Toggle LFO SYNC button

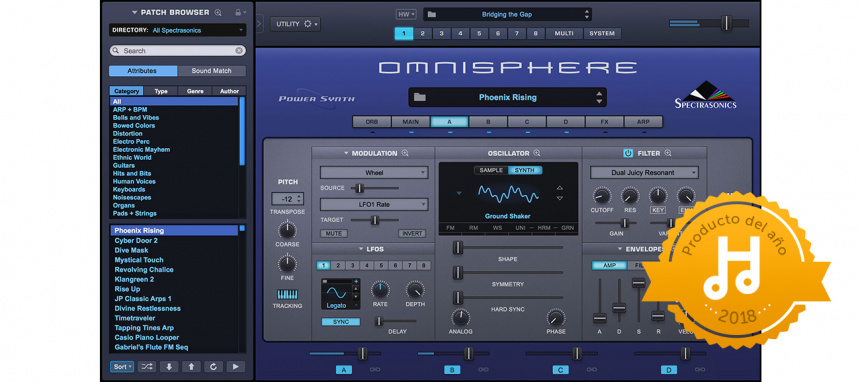coord(341,322)
